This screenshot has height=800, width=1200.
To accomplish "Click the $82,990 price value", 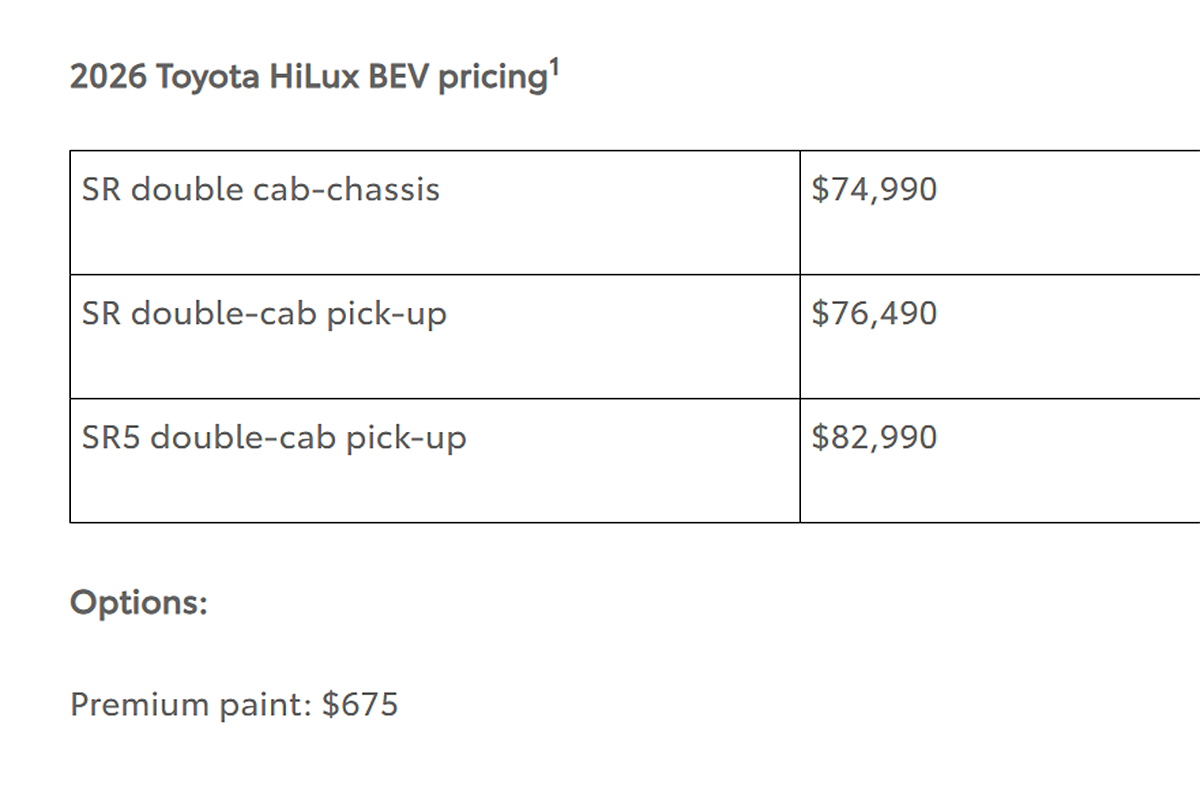I will 874,438.
